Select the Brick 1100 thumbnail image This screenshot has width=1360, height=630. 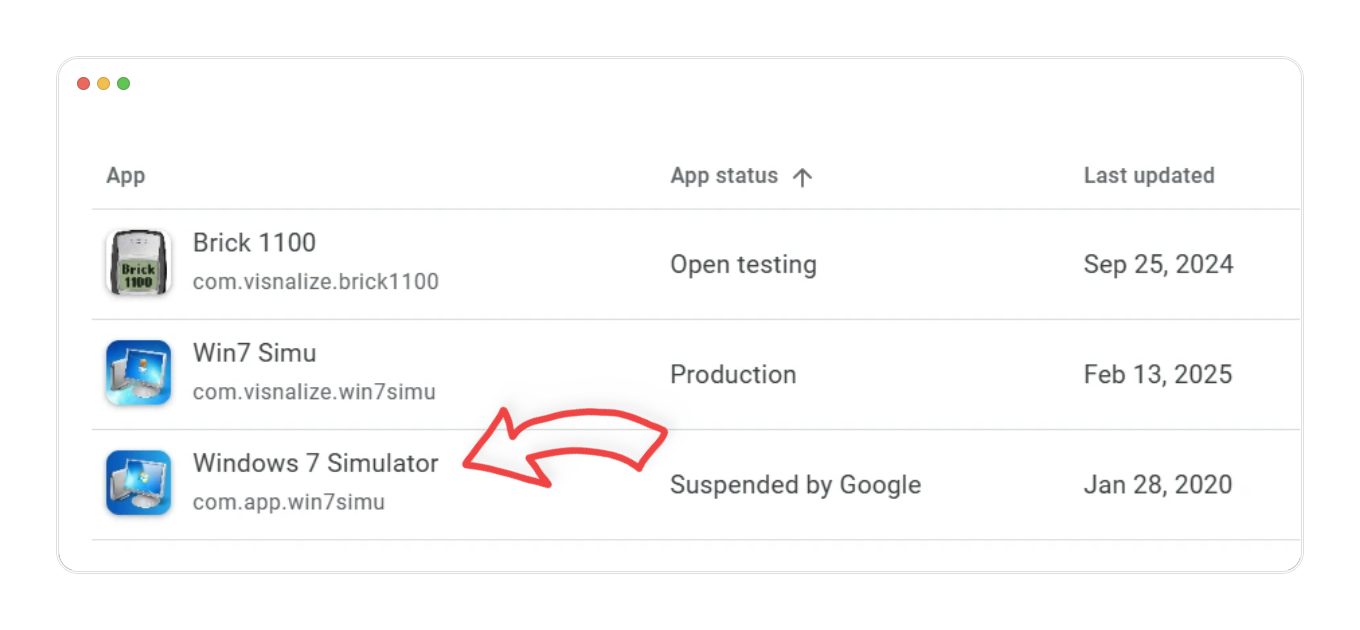pos(138,262)
